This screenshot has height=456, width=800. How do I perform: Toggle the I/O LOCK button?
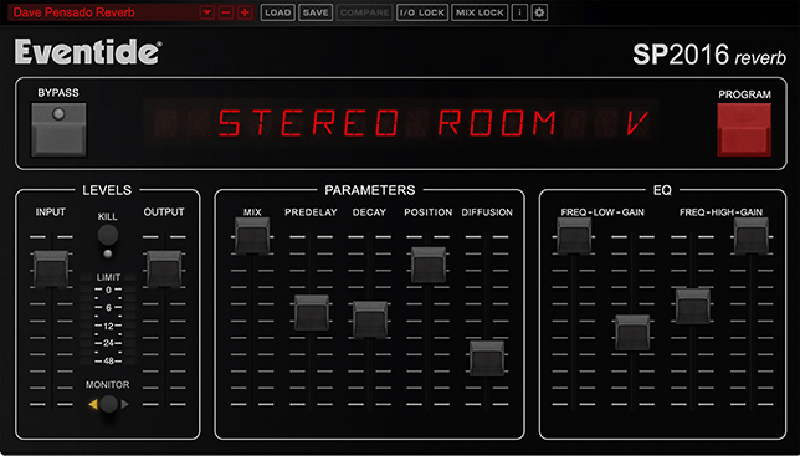(422, 12)
